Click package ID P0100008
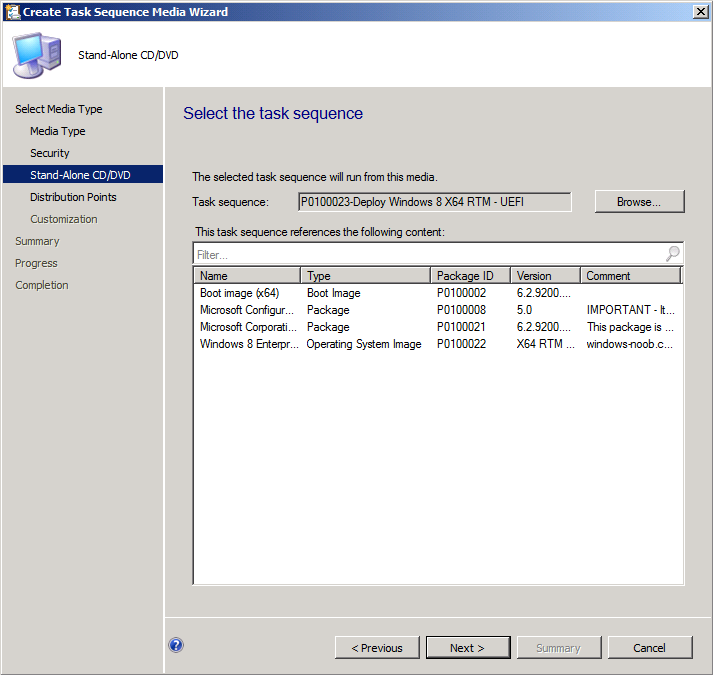The height and width of the screenshot is (675, 713). [461, 310]
